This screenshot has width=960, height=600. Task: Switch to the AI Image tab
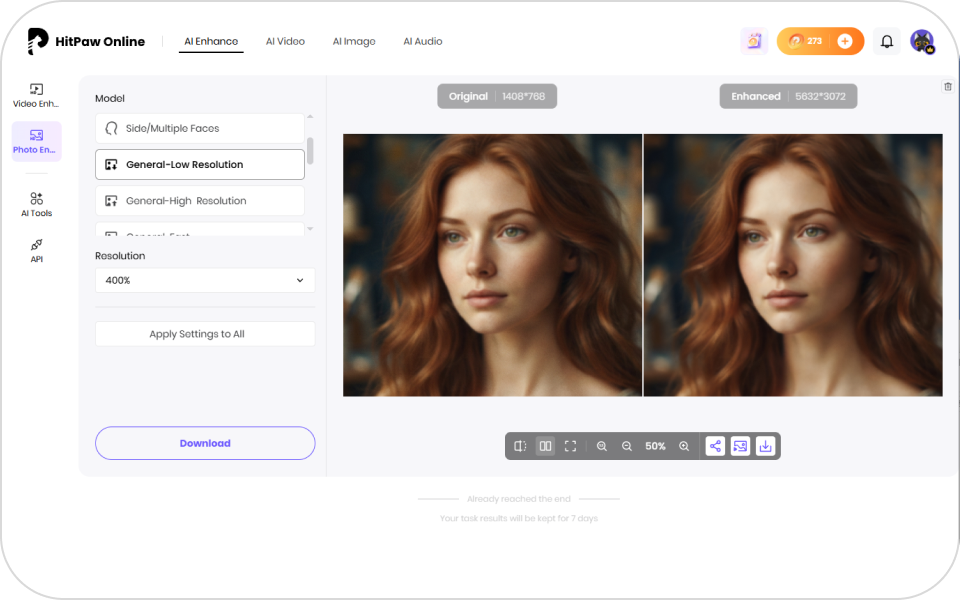pos(354,41)
